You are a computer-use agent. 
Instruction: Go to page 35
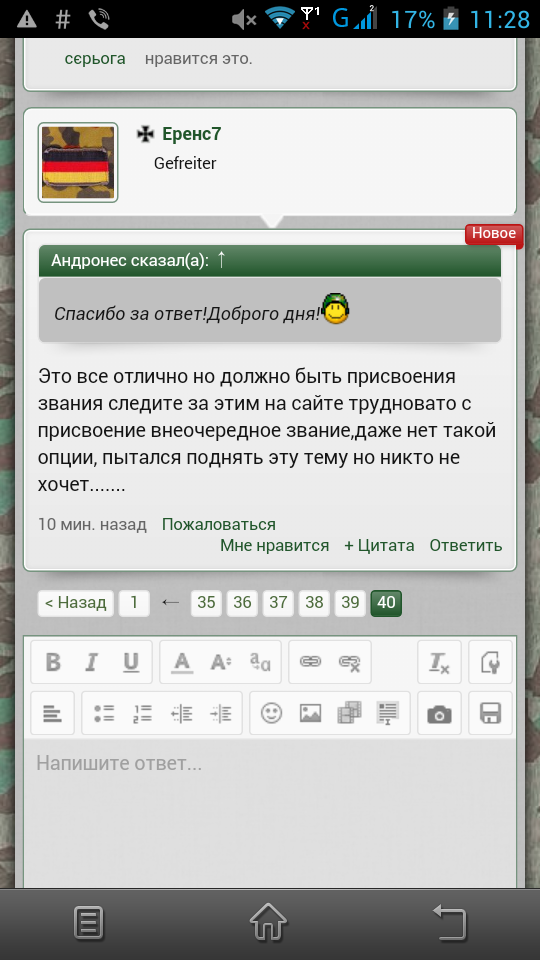tap(206, 603)
